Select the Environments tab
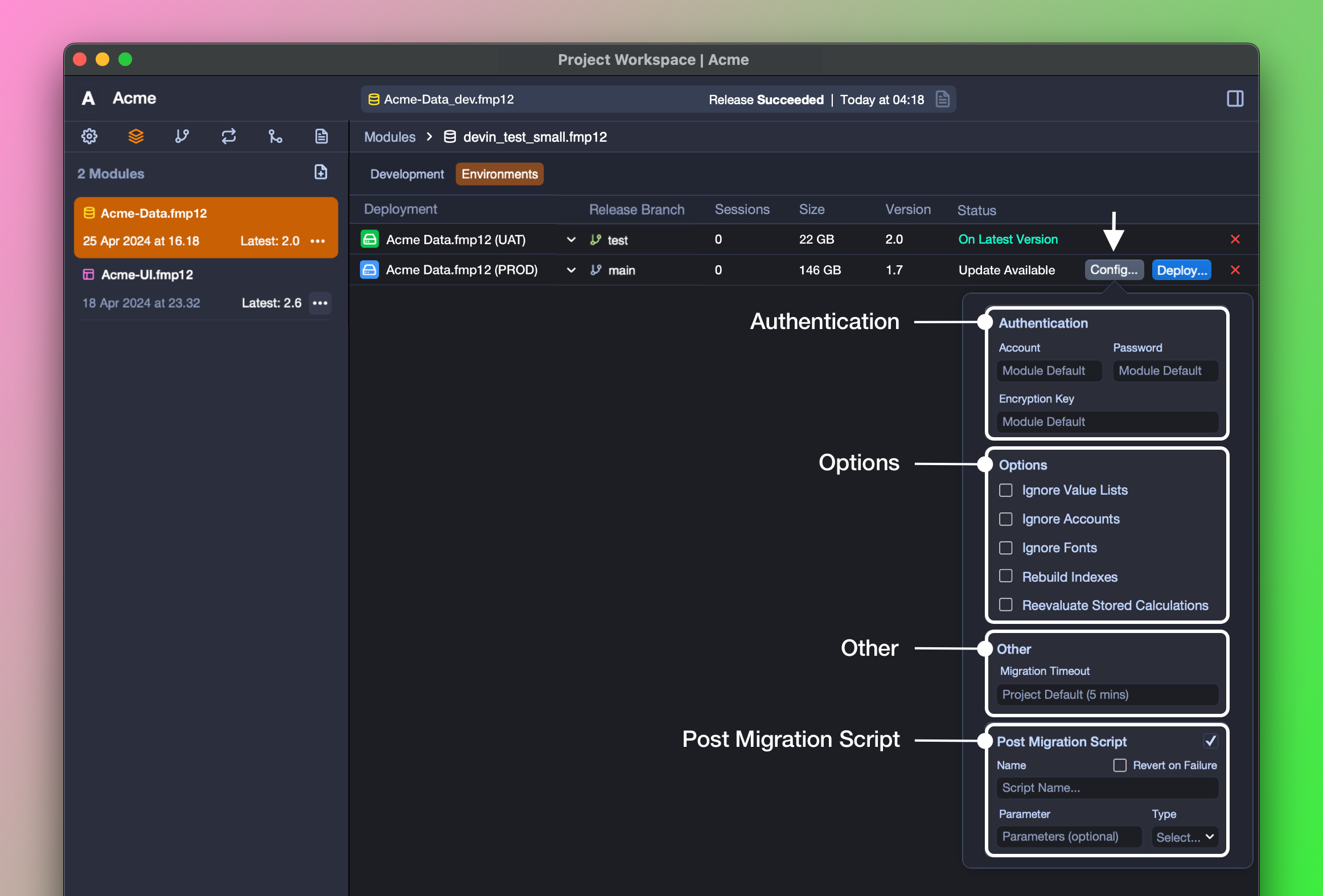1323x896 pixels. tap(499, 174)
